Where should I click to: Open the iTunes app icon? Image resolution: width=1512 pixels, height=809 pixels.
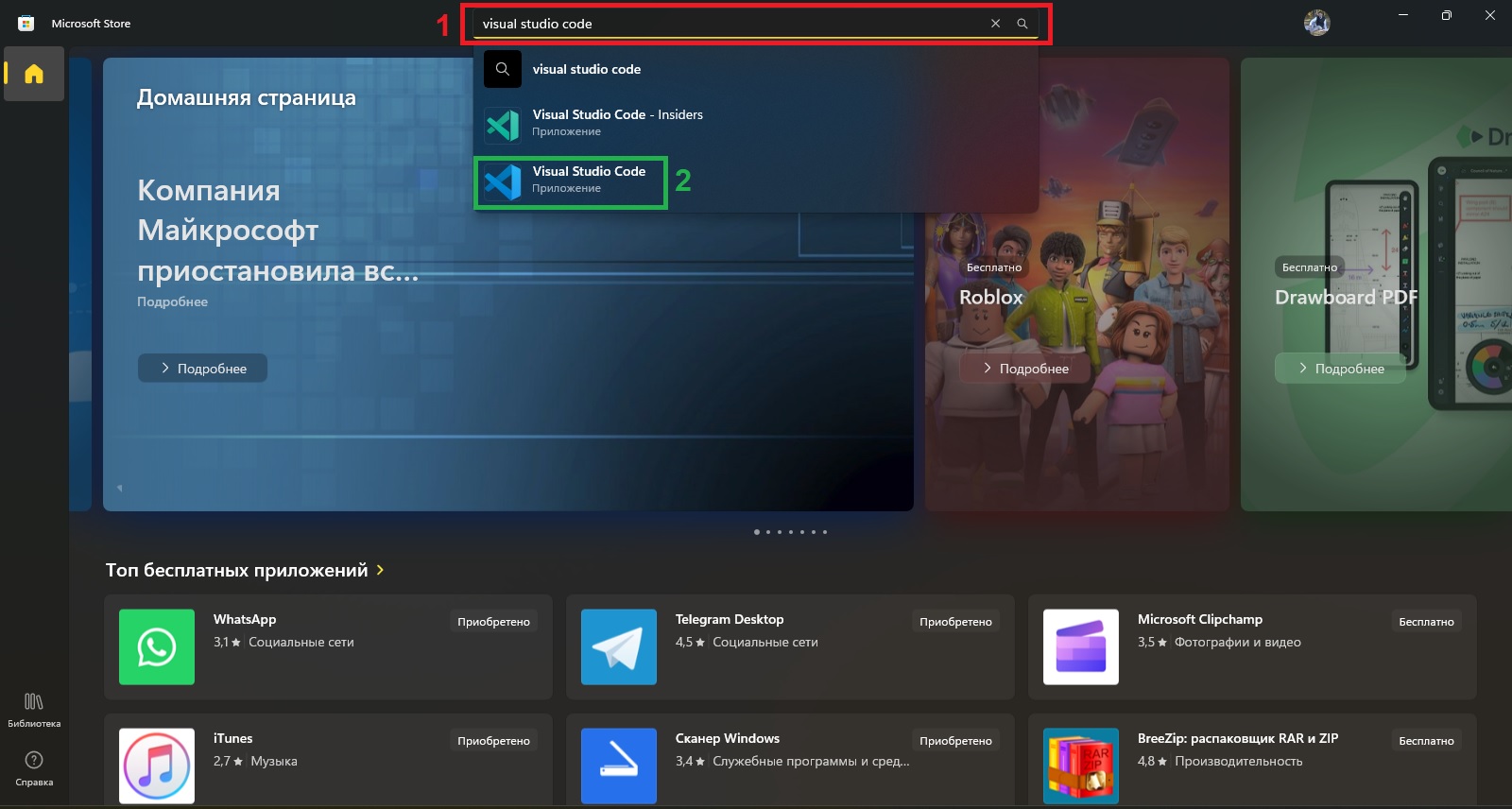(157, 766)
